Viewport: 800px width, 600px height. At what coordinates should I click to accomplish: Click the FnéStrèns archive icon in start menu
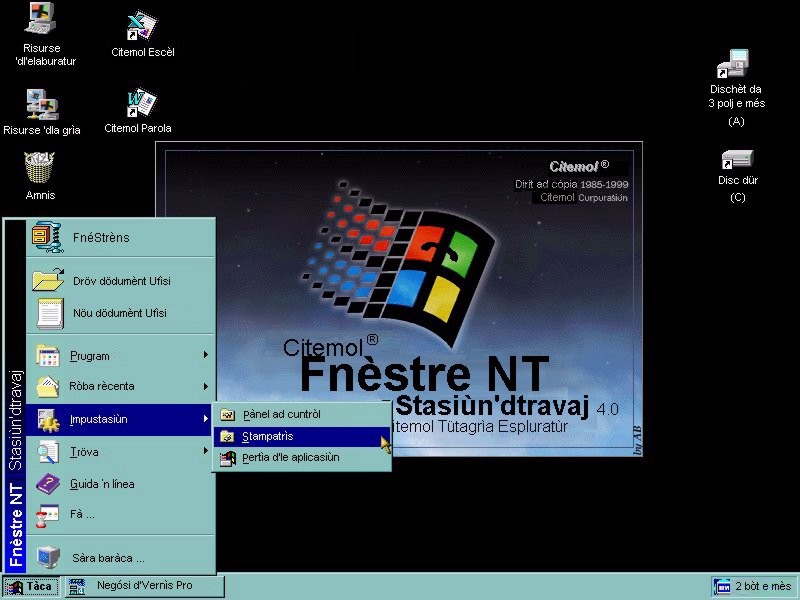click(x=47, y=237)
